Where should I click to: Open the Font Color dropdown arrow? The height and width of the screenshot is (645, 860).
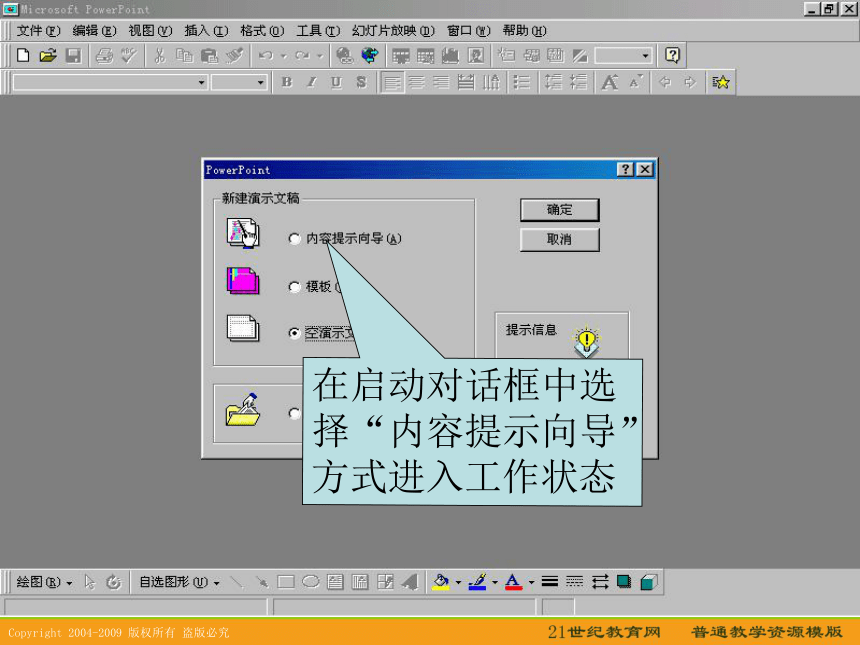click(531, 582)
